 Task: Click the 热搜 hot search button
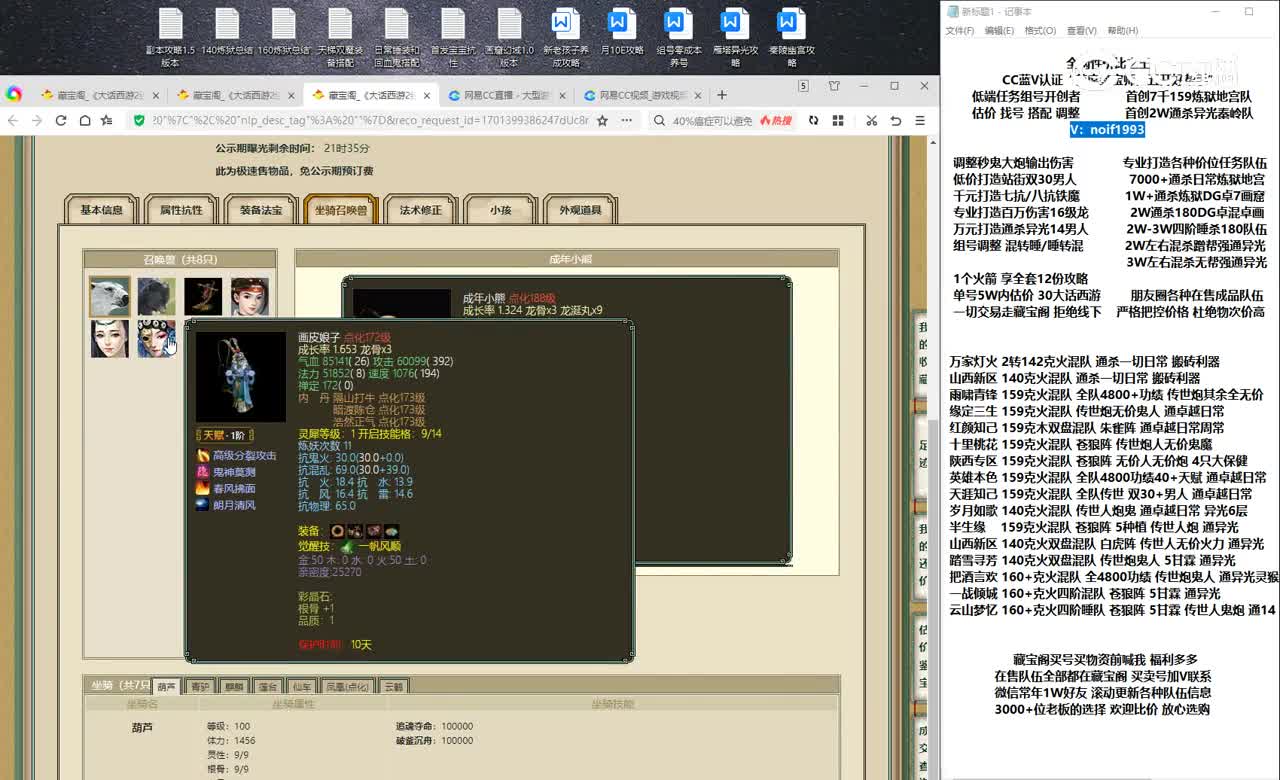point(776,120)
